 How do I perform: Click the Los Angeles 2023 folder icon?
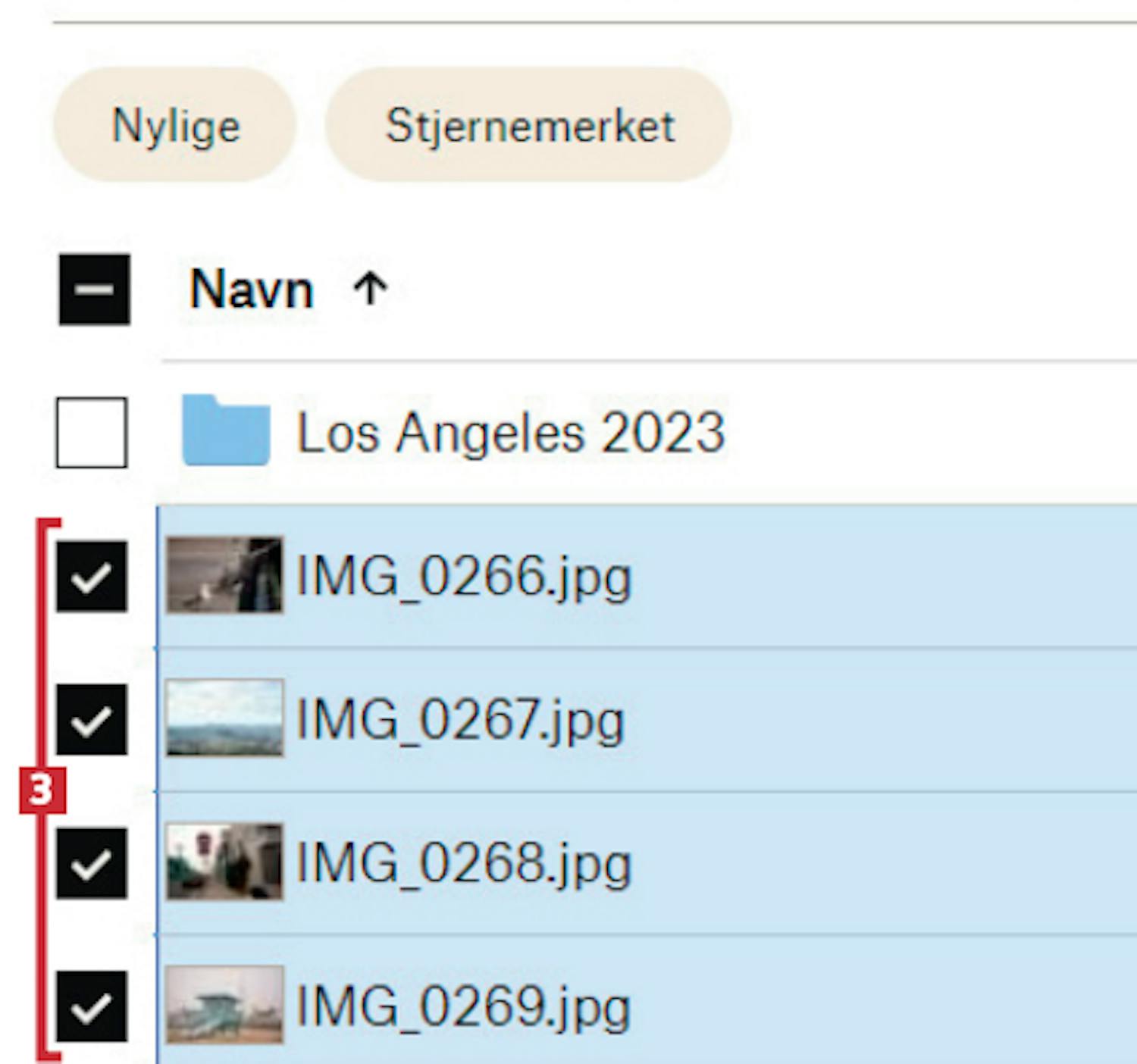point(226,430)
